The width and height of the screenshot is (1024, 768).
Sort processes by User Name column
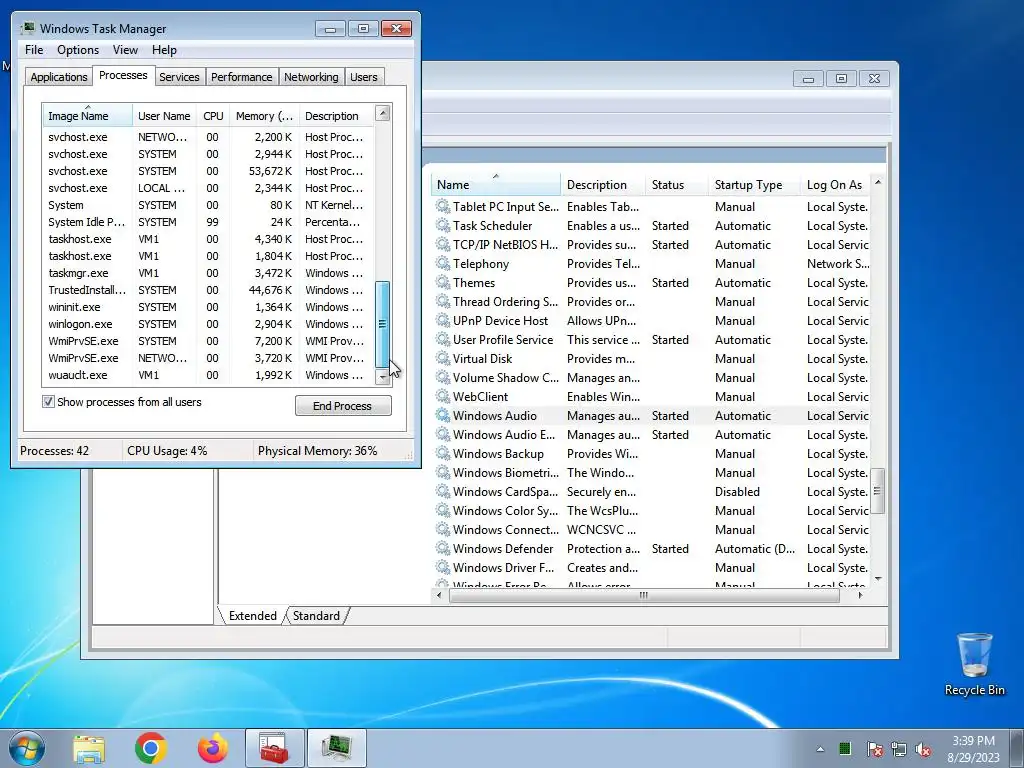(x=164, y=116)
